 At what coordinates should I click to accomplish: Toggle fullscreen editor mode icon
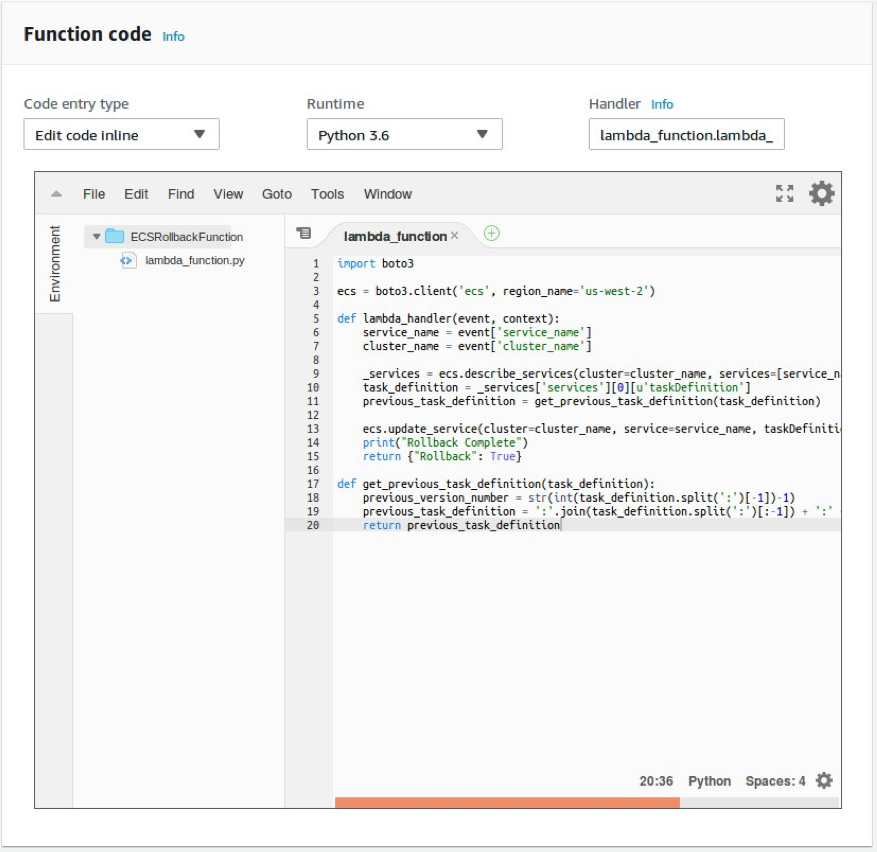click(x=785, y=194)
